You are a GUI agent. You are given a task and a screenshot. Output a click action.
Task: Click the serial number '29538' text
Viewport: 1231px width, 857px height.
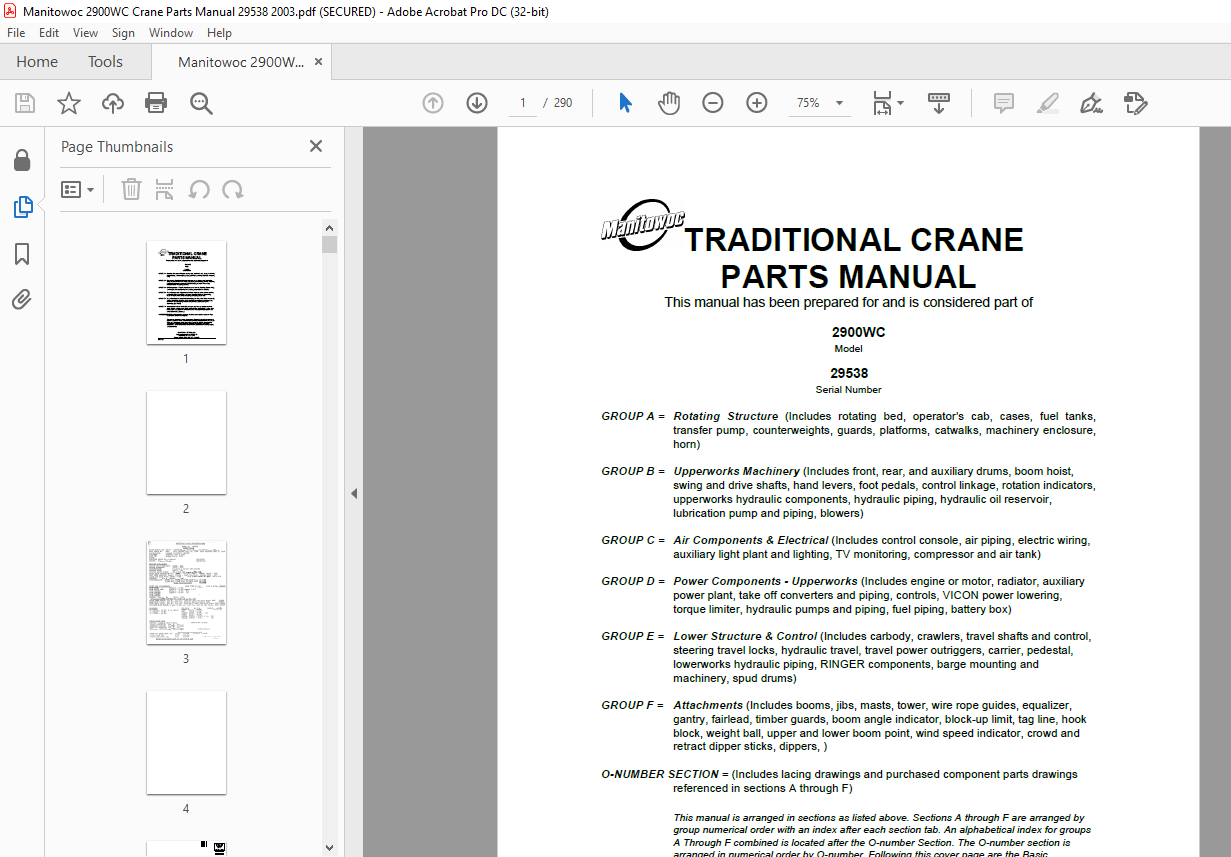click(x=849, y=373)
